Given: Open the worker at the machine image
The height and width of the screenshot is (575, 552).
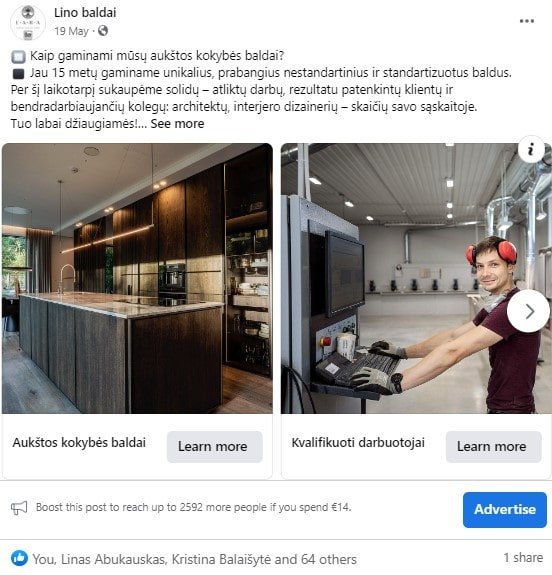Looking at the screenshot, I should point(416,278).
